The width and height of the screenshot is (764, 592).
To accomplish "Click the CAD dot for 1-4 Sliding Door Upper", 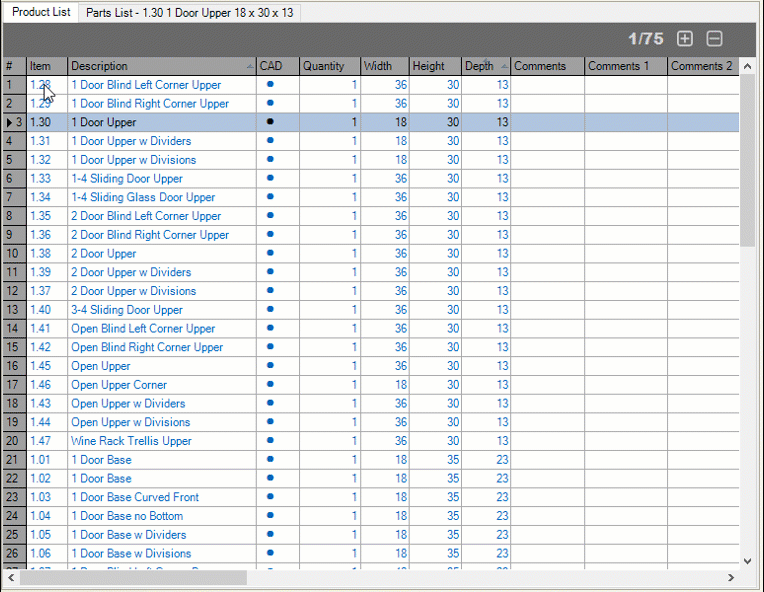I will pos(270,178).
